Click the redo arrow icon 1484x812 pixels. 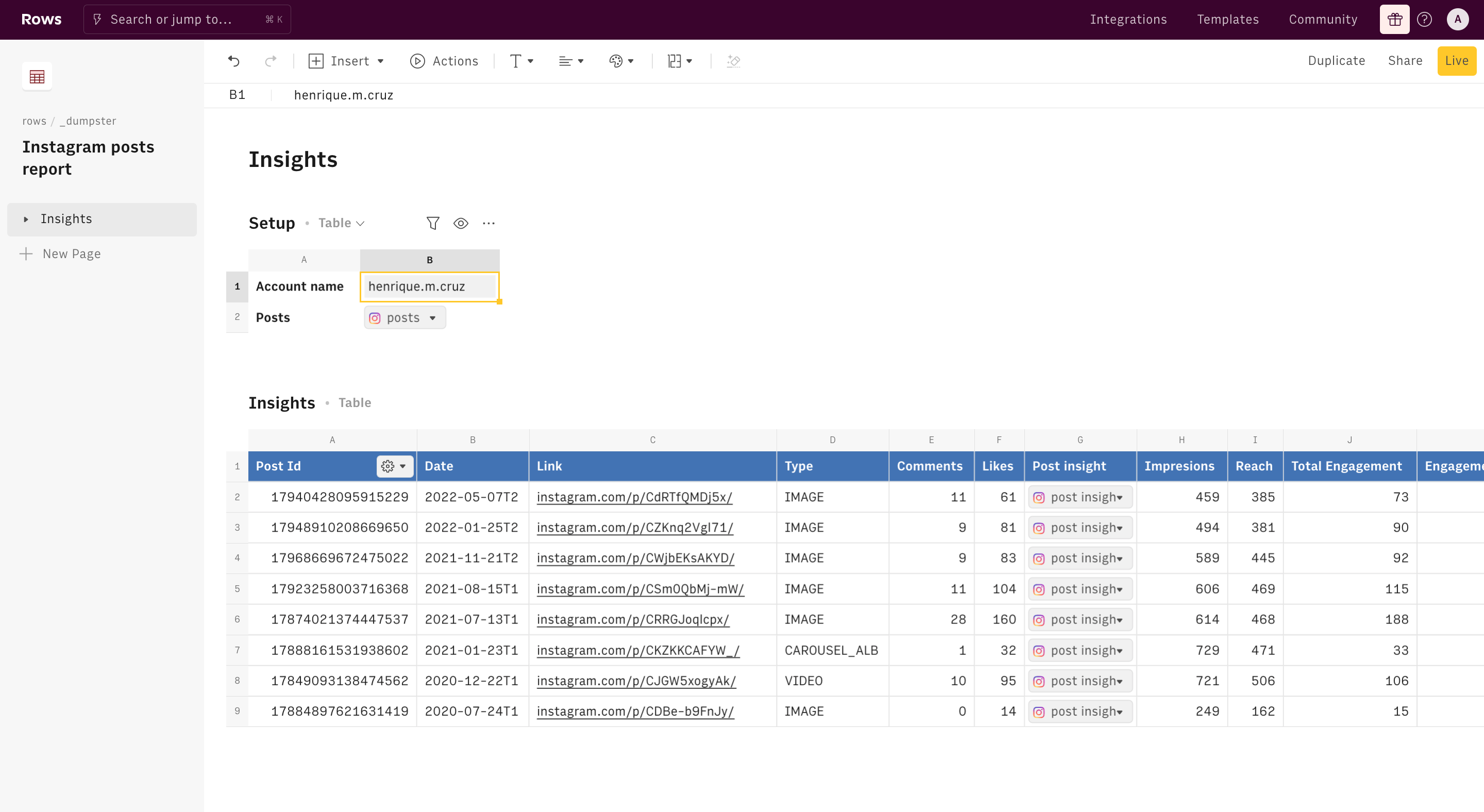click(x=270, y=61)
